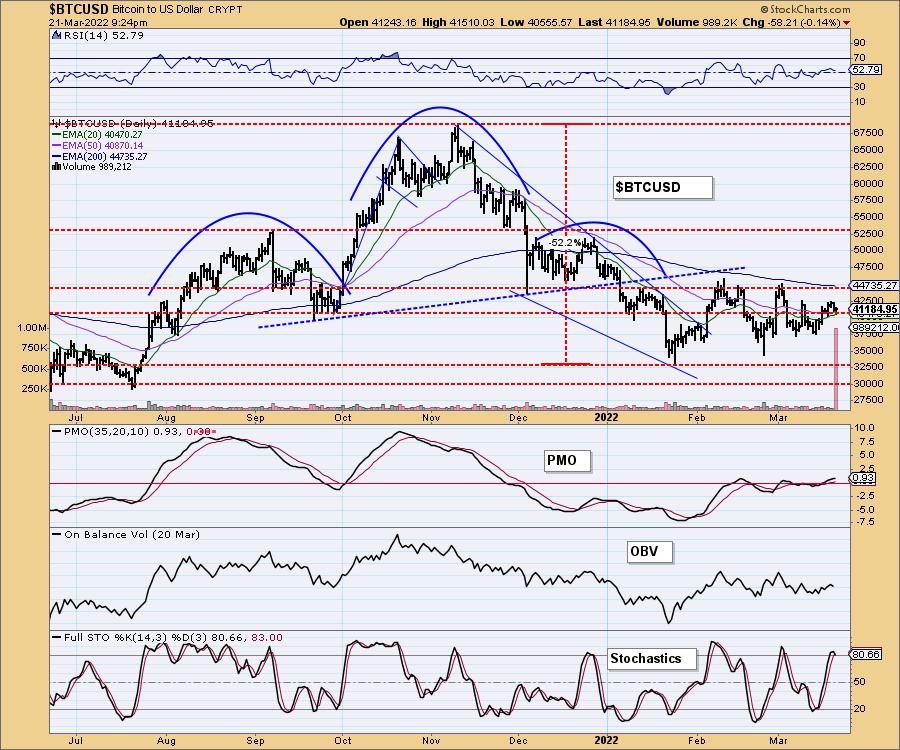Click the 44735.27 EMA price tag on right axis
This screenshot has height=750, width=900.
point(874,285)
